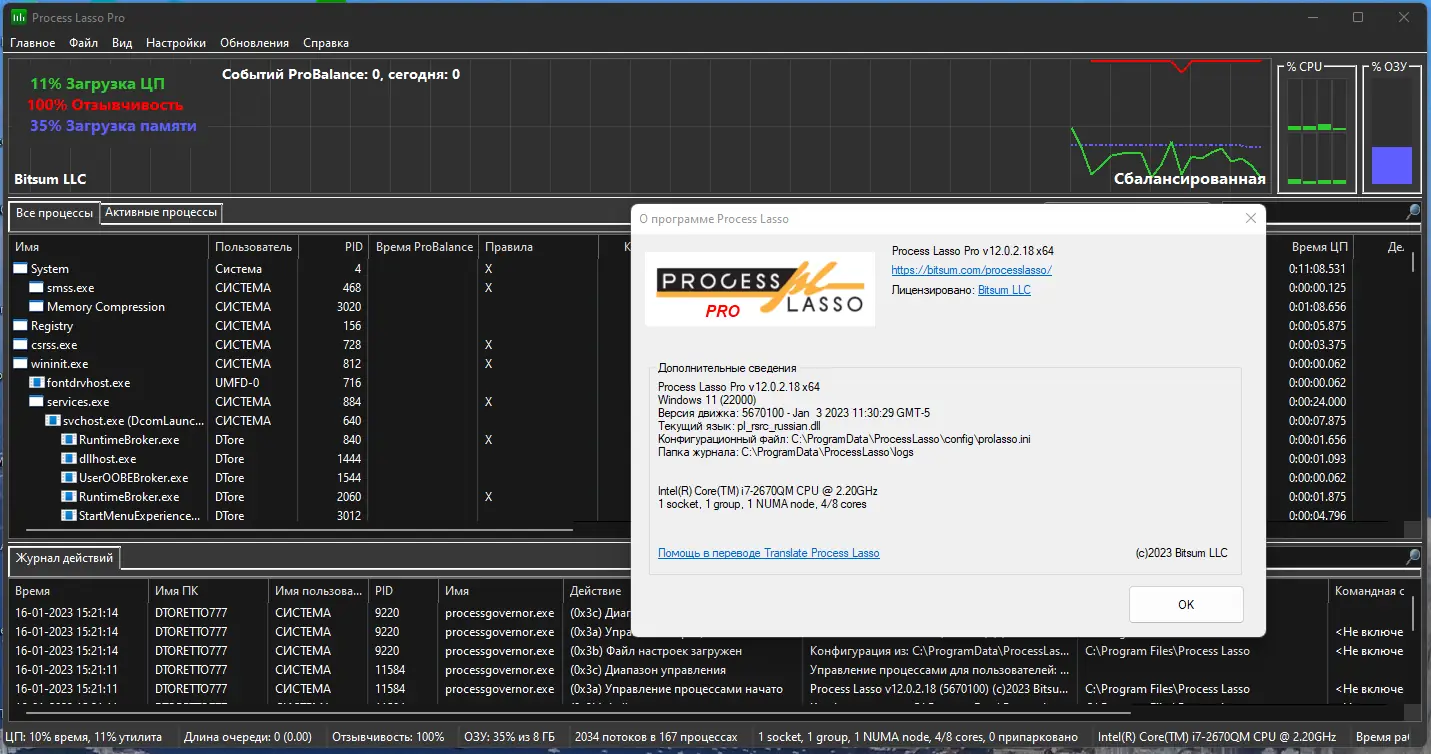Screen dimensions: 1431x754
Task: Sort processes by the Время ЦП column
Action: [x=1319, y=247]
